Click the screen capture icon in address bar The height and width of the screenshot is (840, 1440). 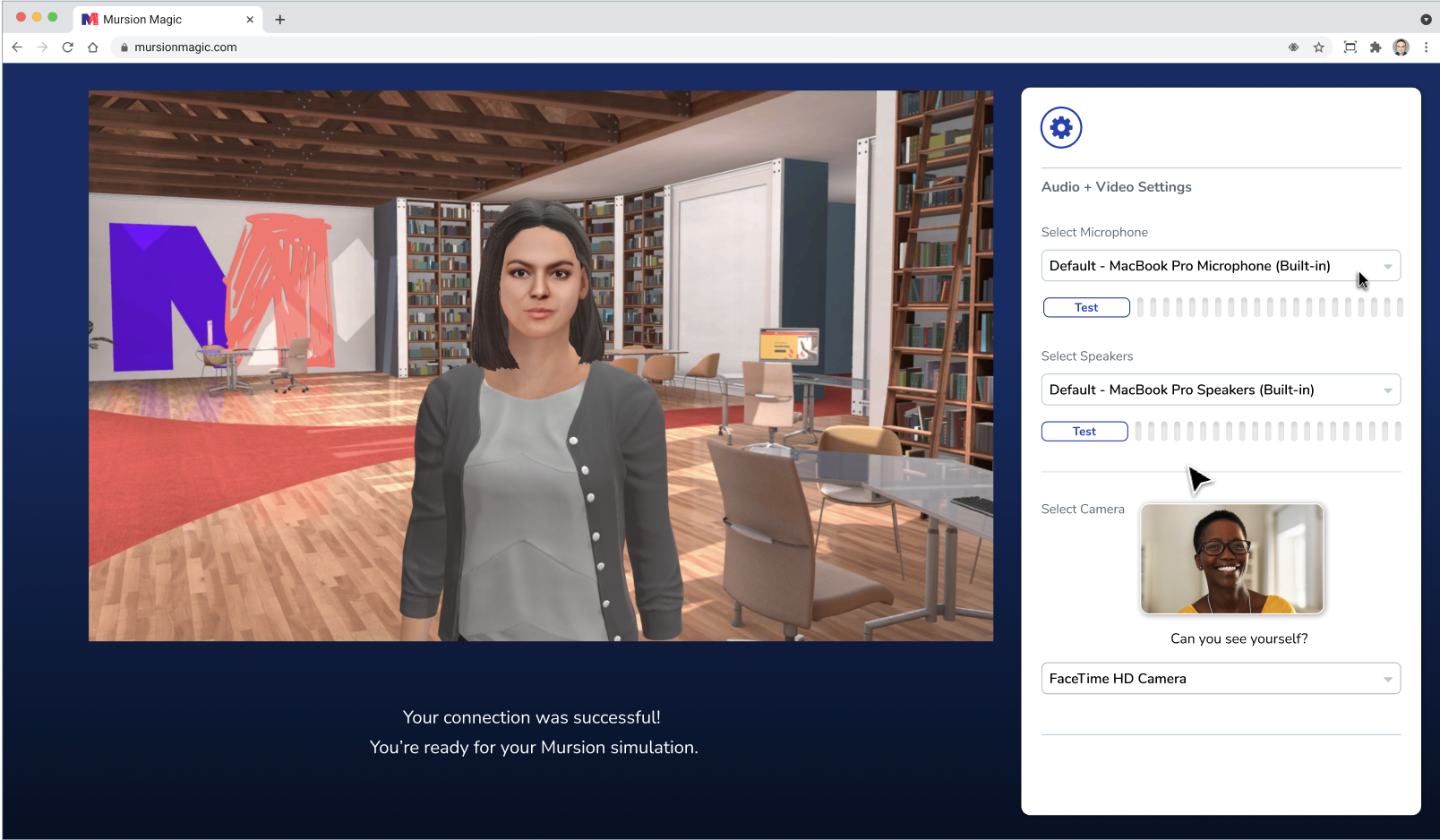point(1350,47)
